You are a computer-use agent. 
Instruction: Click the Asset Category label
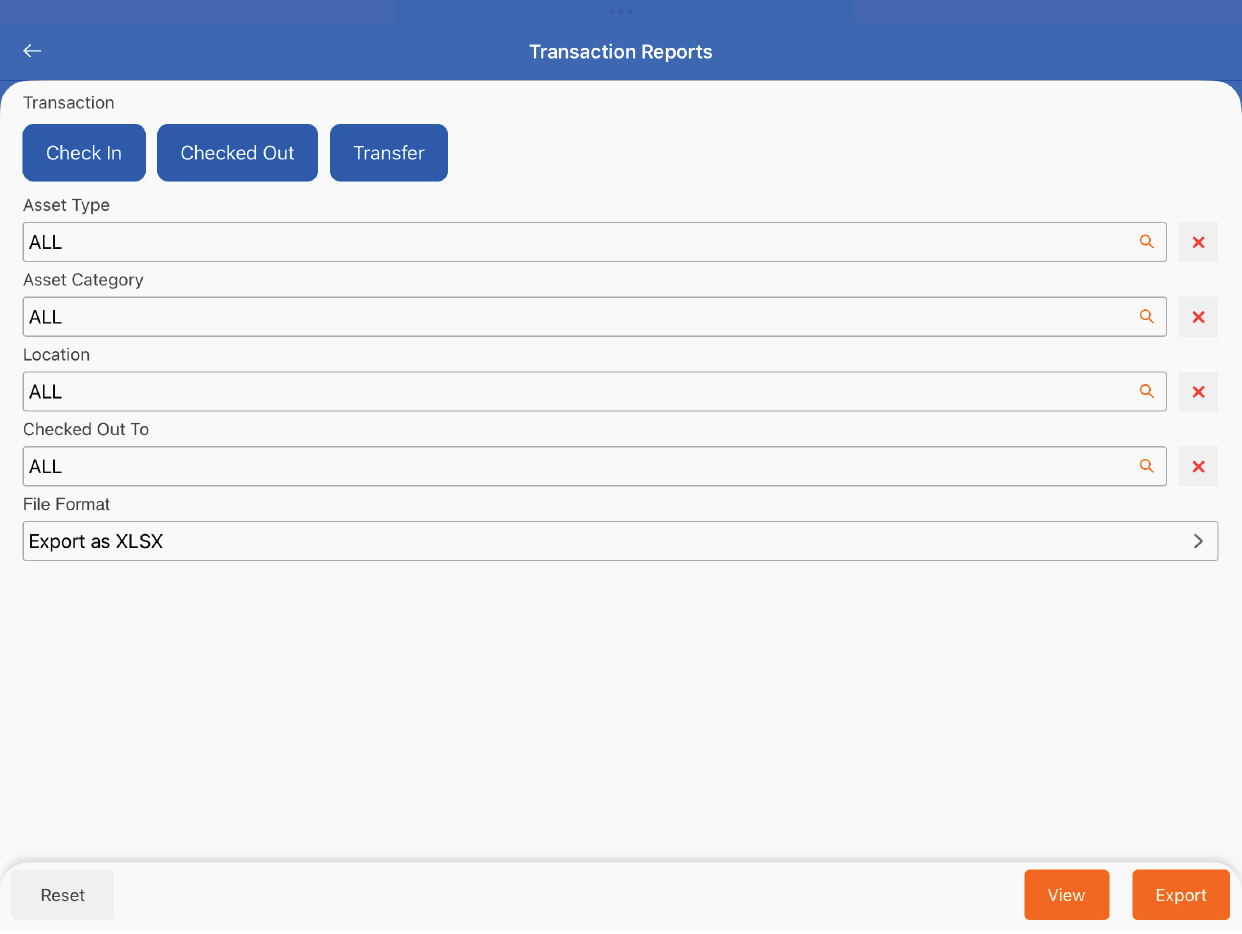click(83, 280)
